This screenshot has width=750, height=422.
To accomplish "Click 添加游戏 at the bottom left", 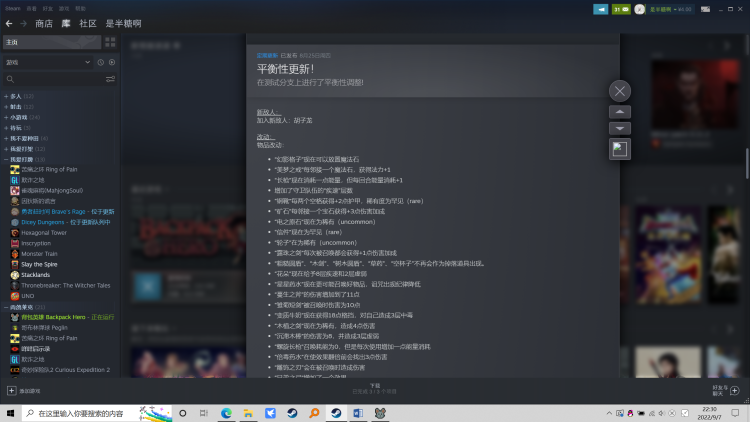I will [30, 391].
